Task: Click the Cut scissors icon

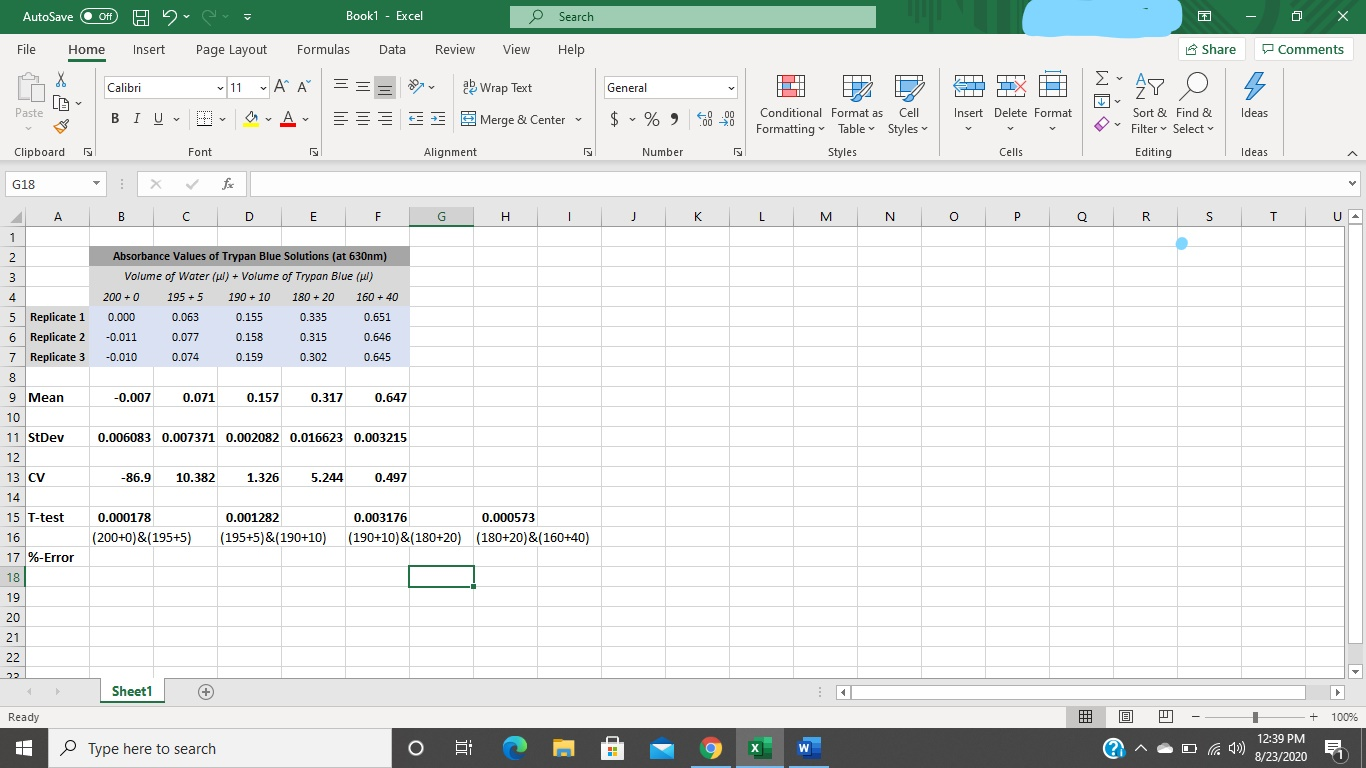Action: coord(61,82)
